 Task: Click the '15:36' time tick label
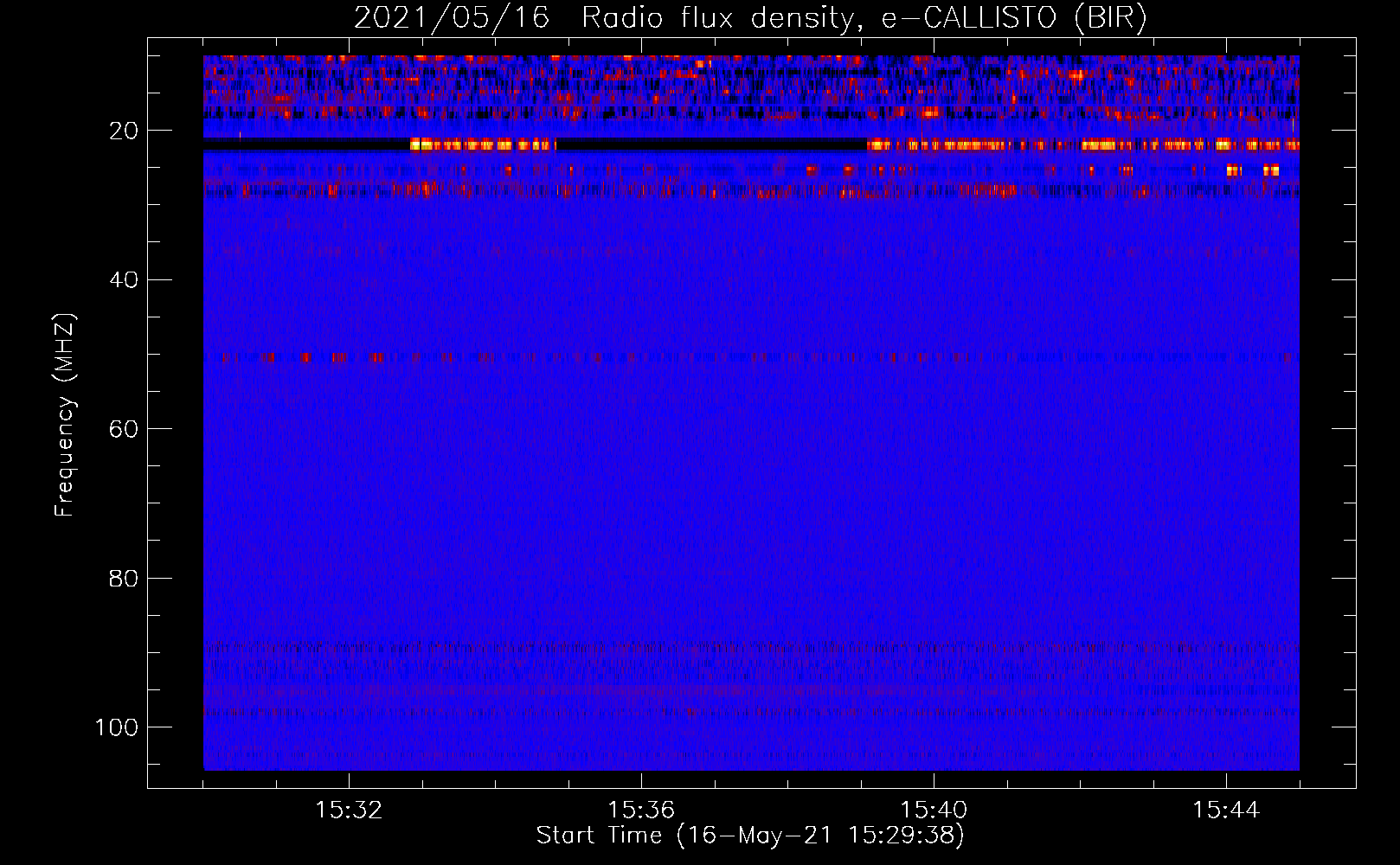[641, 811]
